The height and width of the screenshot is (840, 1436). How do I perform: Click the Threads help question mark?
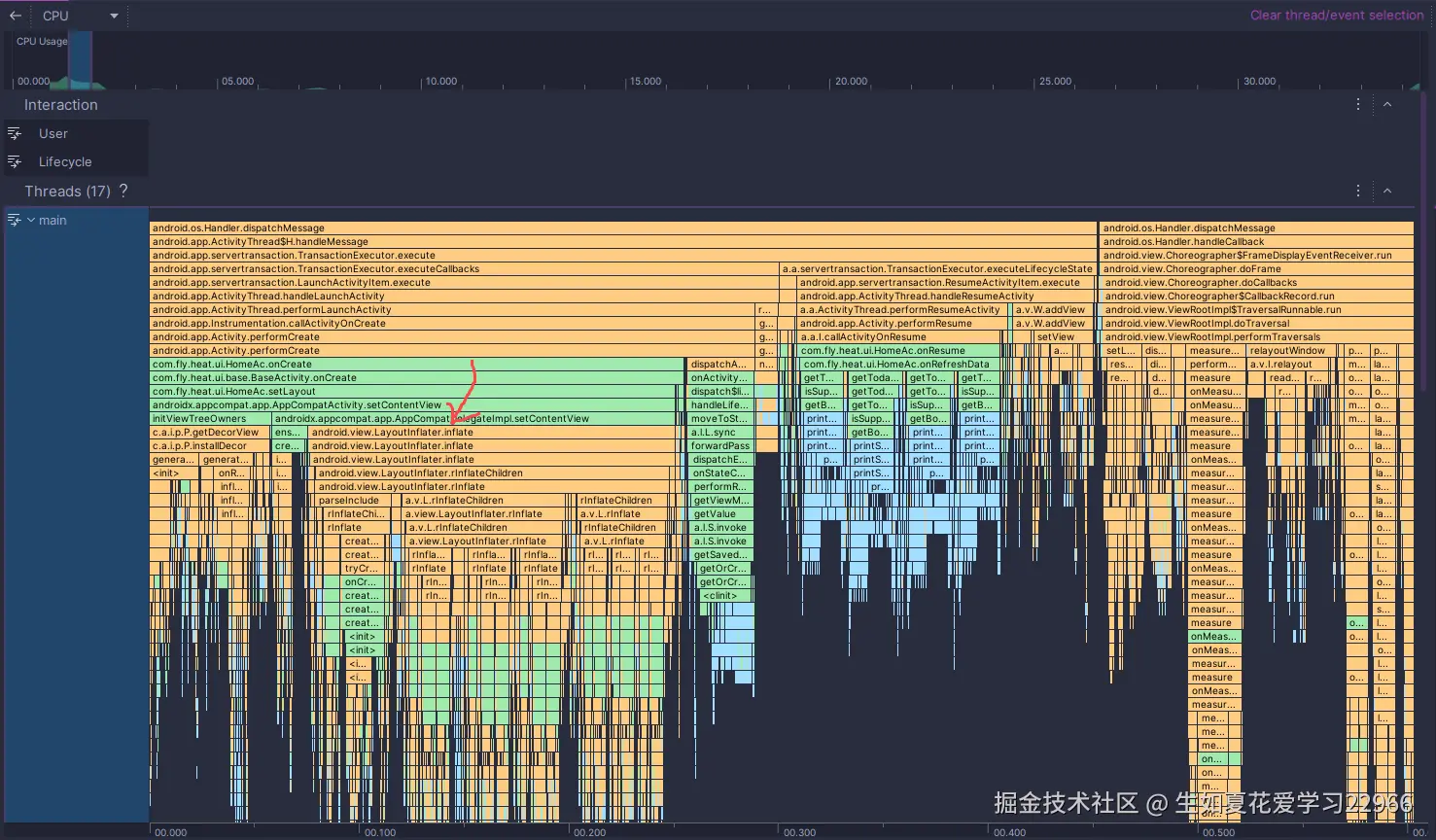(x=123, y=191)
